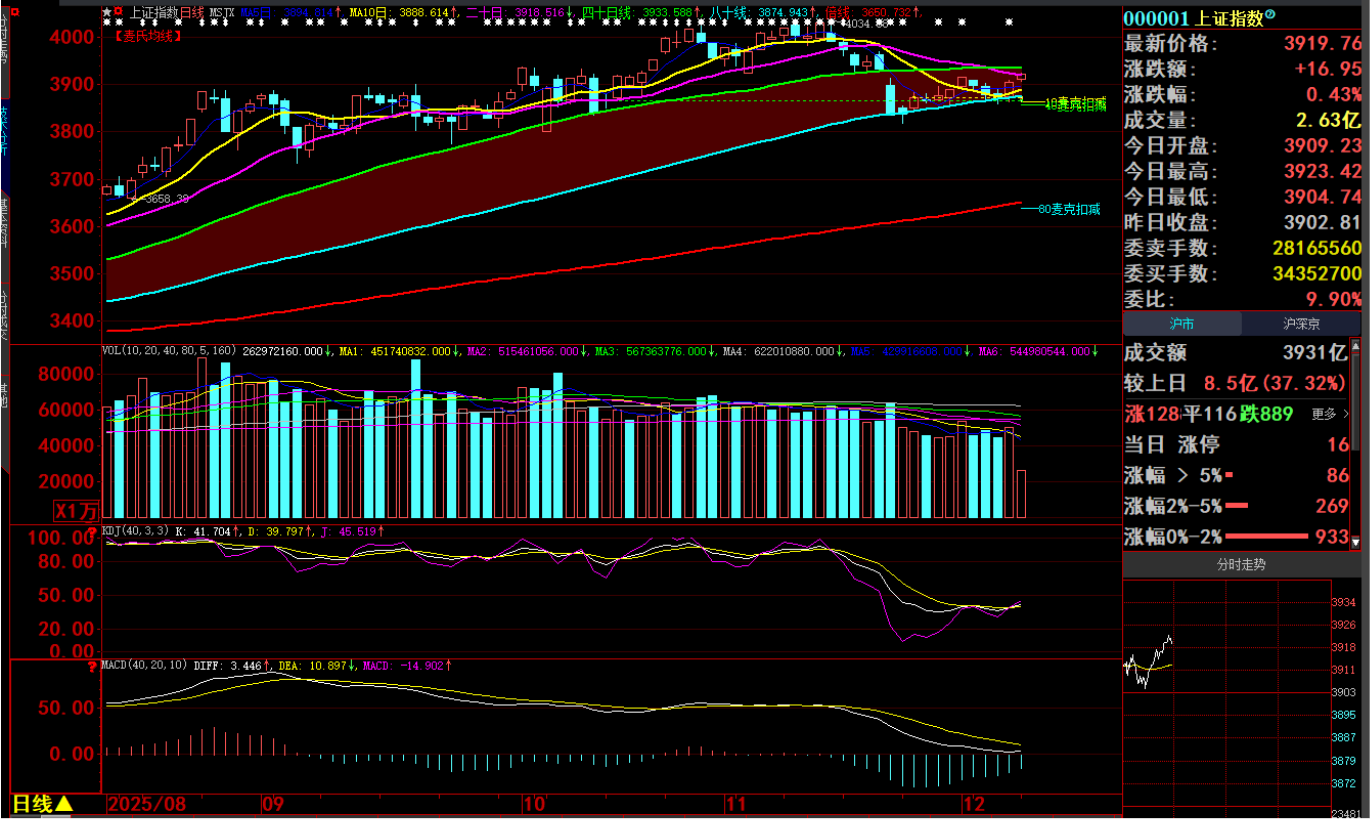Screen dimensions: 1370x819
Task: Click the red square marker after the star
Action: pos(119,12)
